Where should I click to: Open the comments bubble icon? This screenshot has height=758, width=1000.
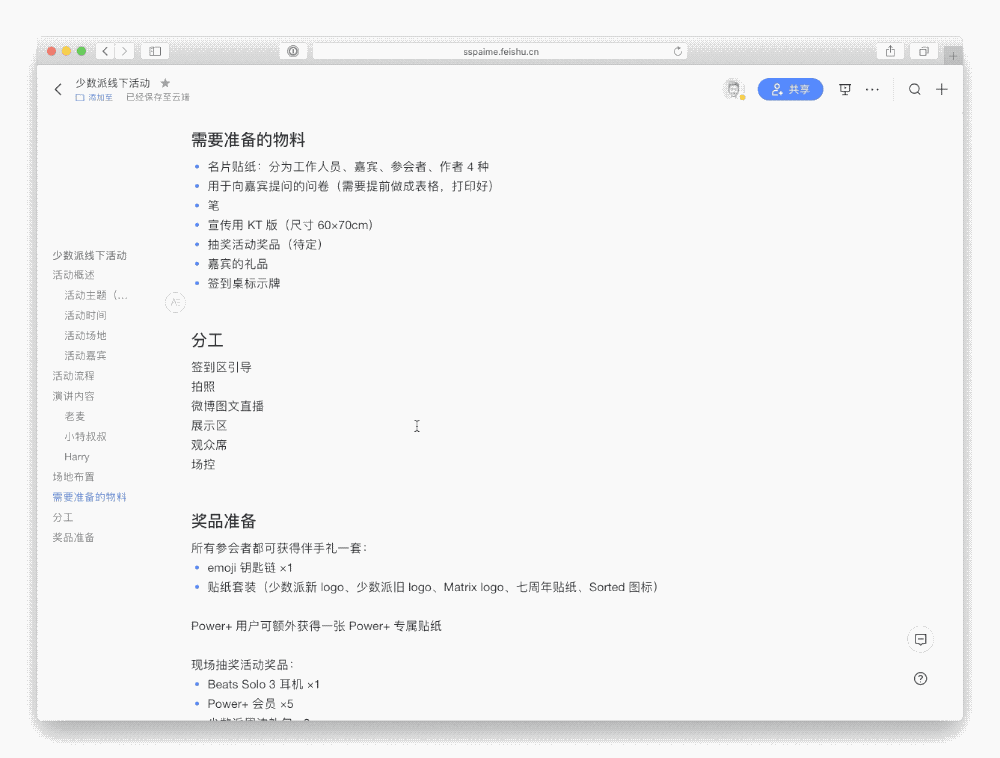tap(920, 639)
